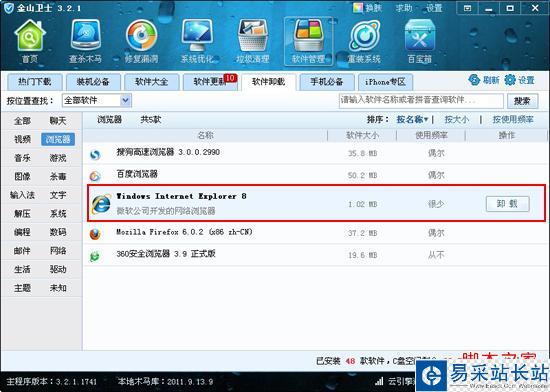The image size is (550, 392).
Task: Switch to the iPhone专区 tab
Action: coord(385,82)
